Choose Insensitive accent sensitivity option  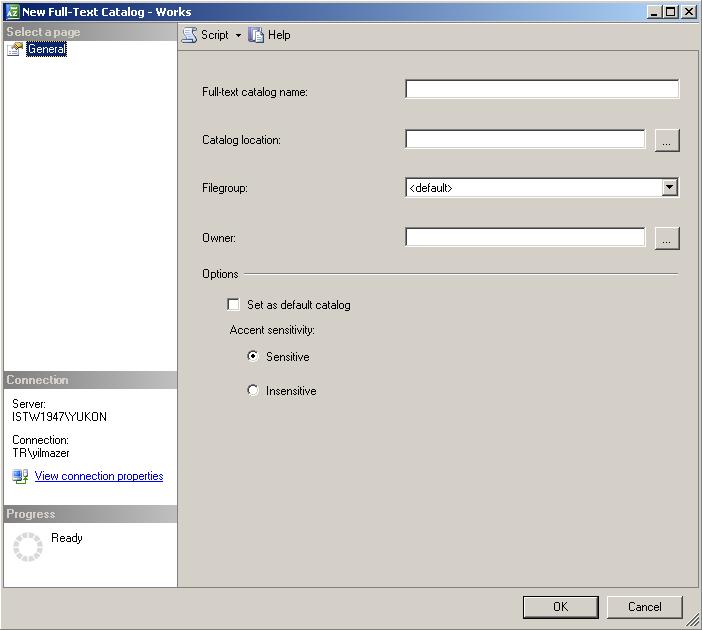pos(253,390)
